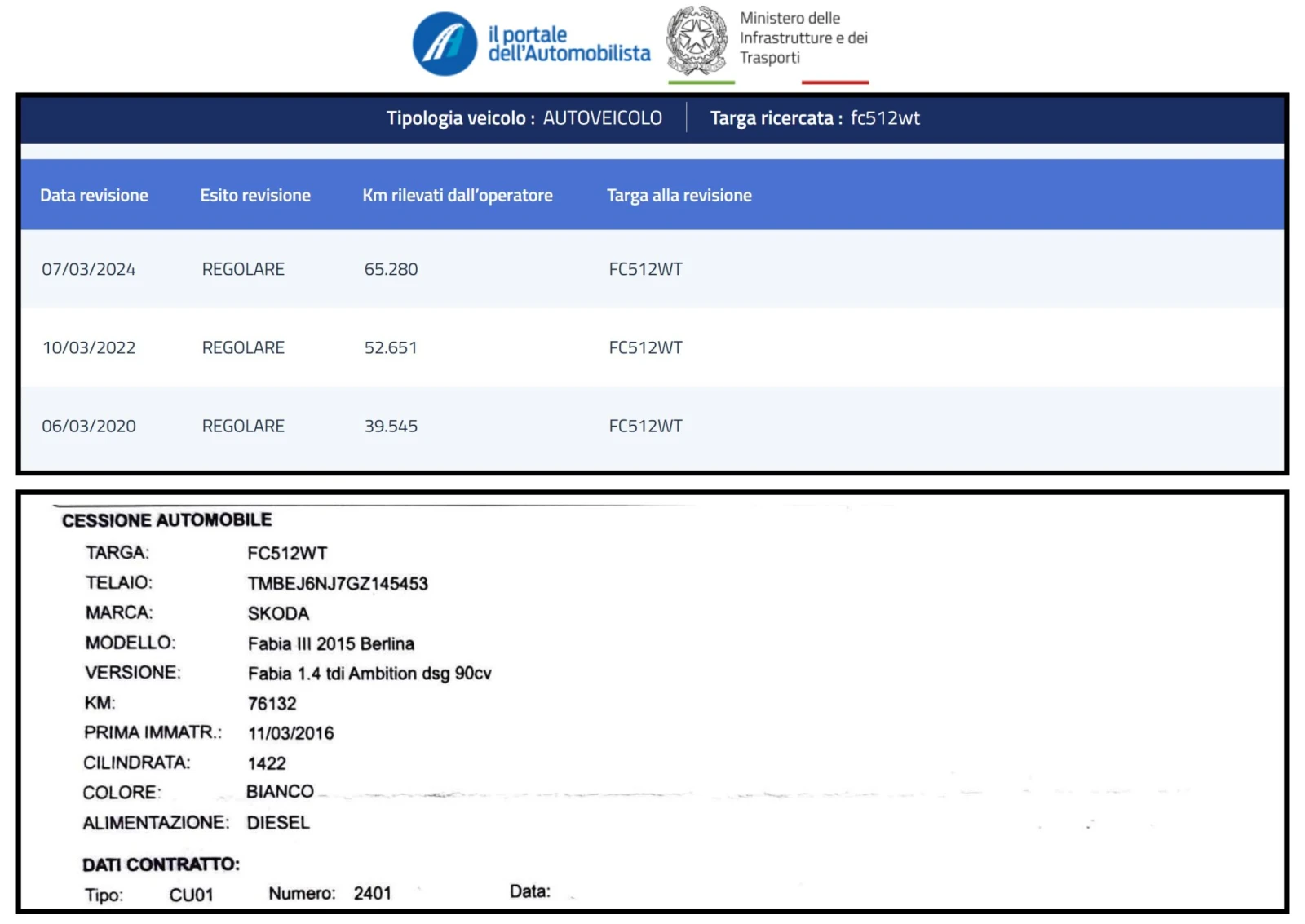Image resolution: width=1305 pixels, height=924 pixels.
Task: Click the AUTOVEICOLO vehicle type value
Action: [x=602, y=118]
